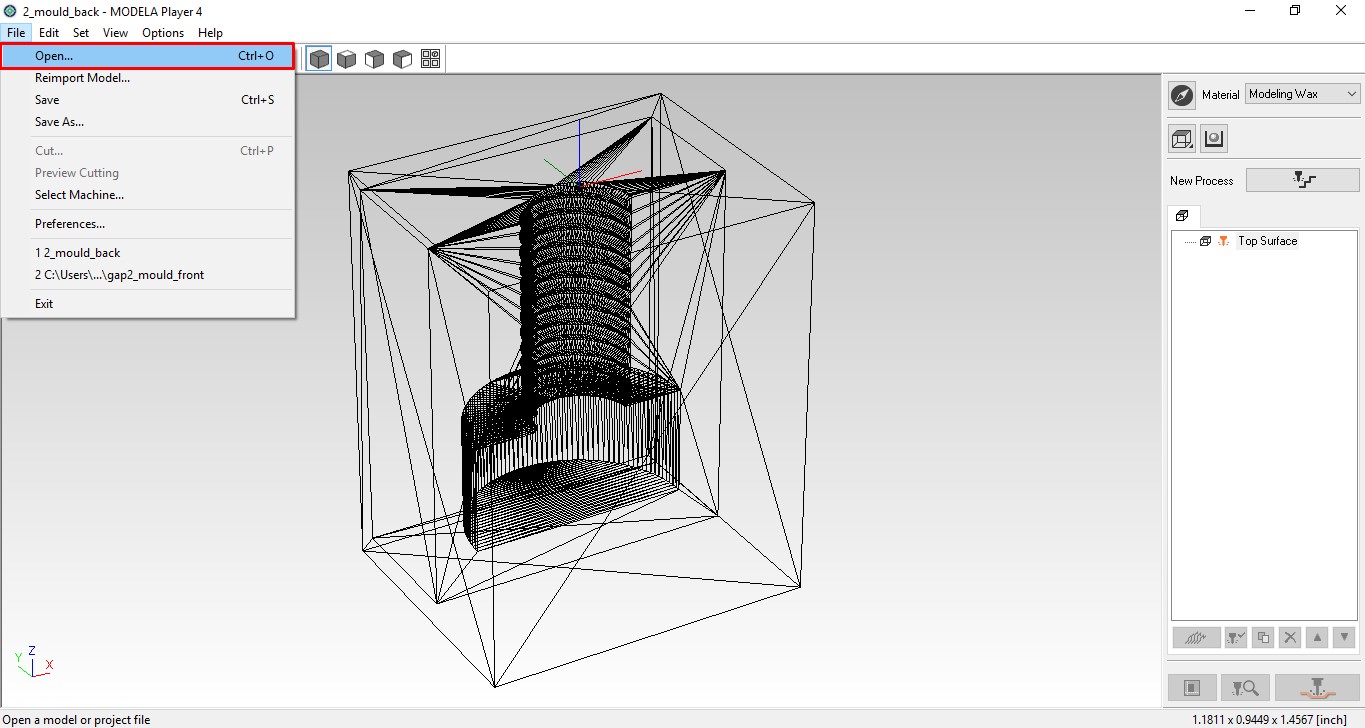
Task: Open the View menu
Action: (x=115, y=33)
